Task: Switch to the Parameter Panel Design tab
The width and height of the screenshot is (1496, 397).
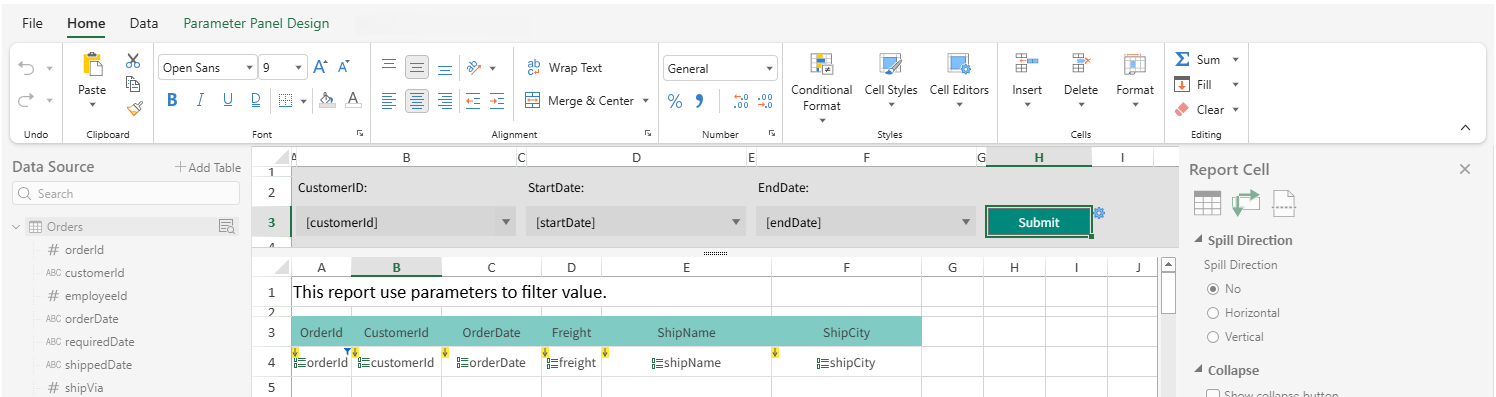Action: (x=256, y=23)
